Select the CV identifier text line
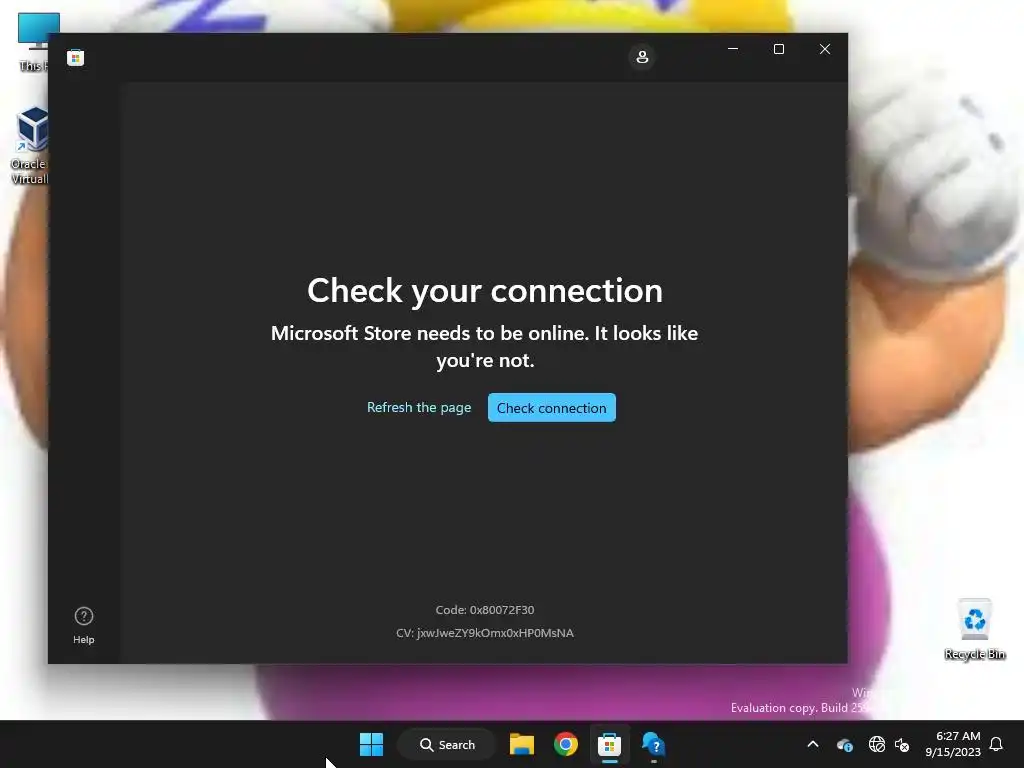 485,633
